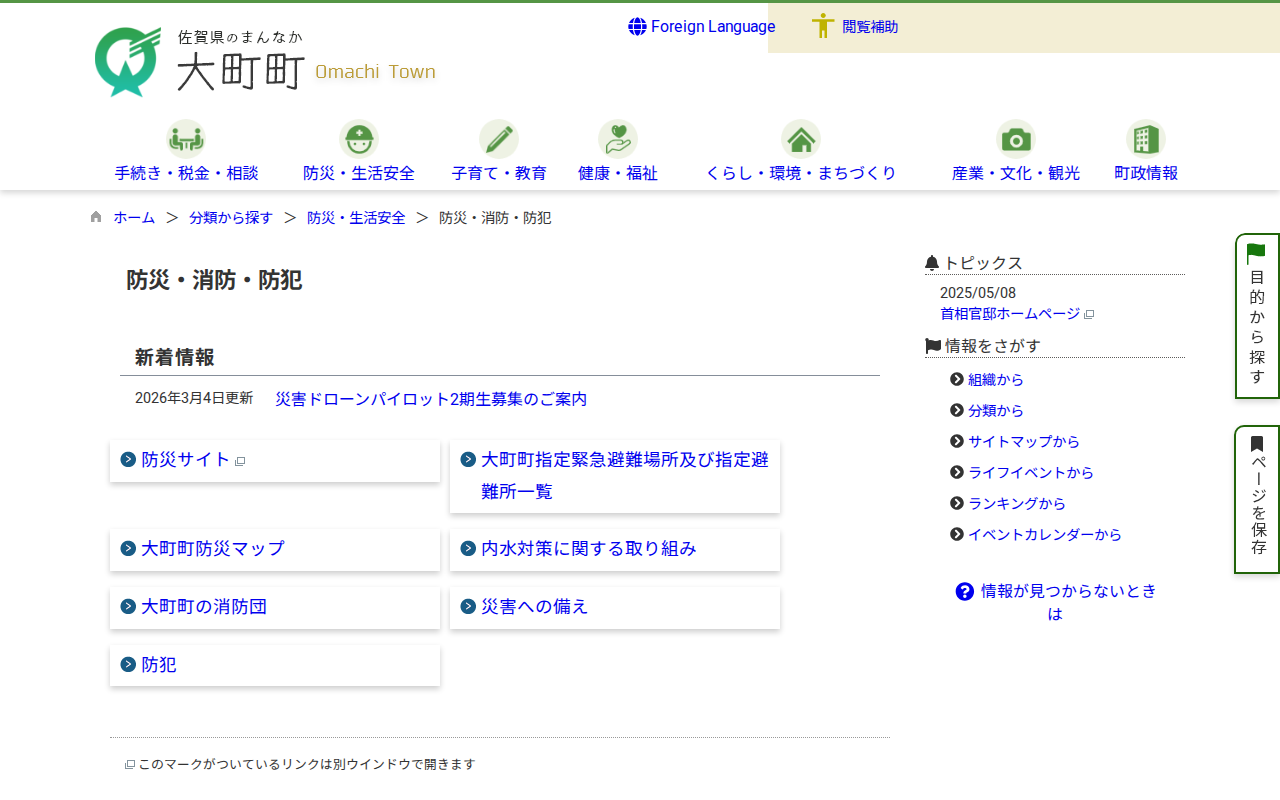Go to ホーム in the breadcrumb
The height and width of the screenshot is (800, 1280).
click(x=134, y=218)
